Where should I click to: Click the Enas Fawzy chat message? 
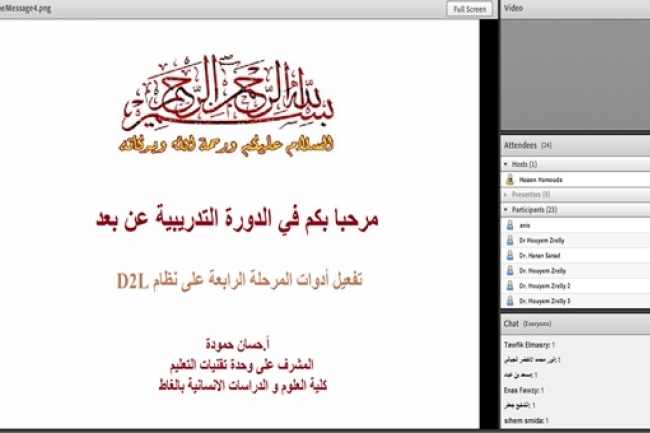point(524,390)
